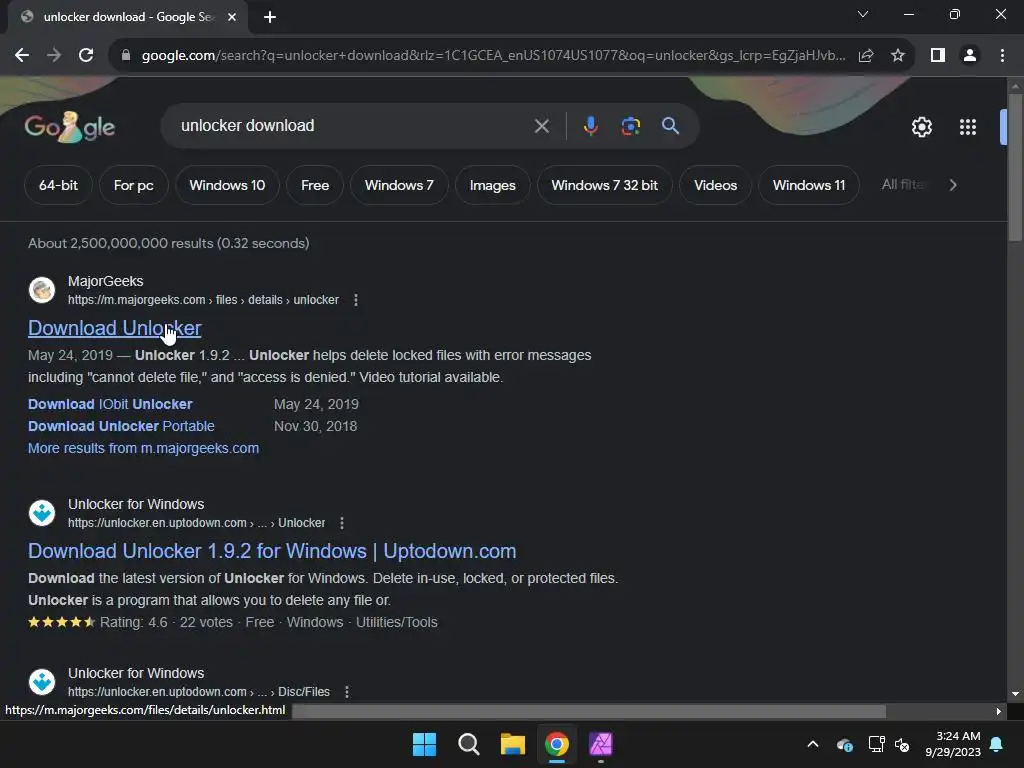Open more options for Disc/Files result
This screenshot has width=1024, height=768.
point(347,692)
